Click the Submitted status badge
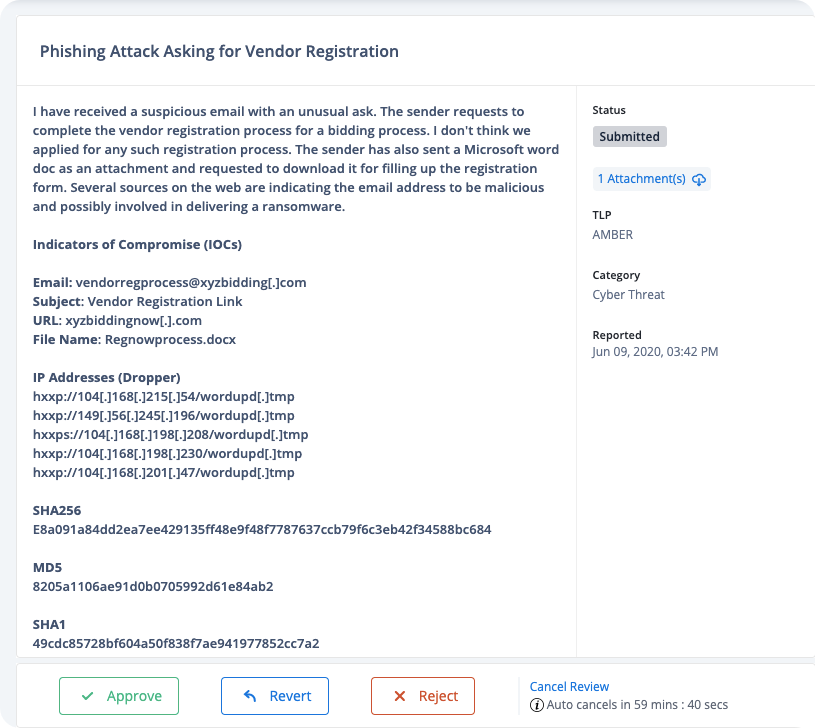815x728 pixels. pos(629,137)
